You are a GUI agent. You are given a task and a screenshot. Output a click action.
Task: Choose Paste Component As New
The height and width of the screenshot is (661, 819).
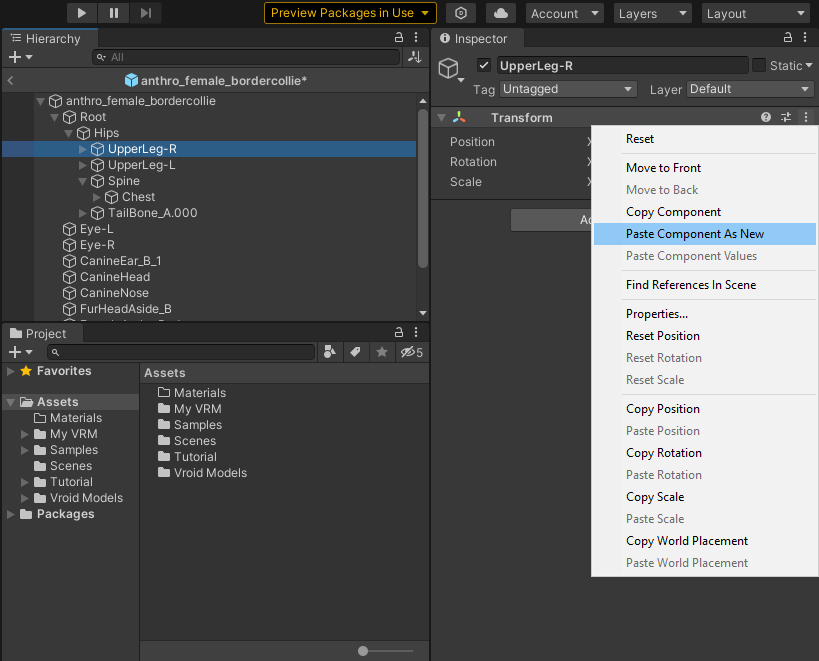coord(705,234)
